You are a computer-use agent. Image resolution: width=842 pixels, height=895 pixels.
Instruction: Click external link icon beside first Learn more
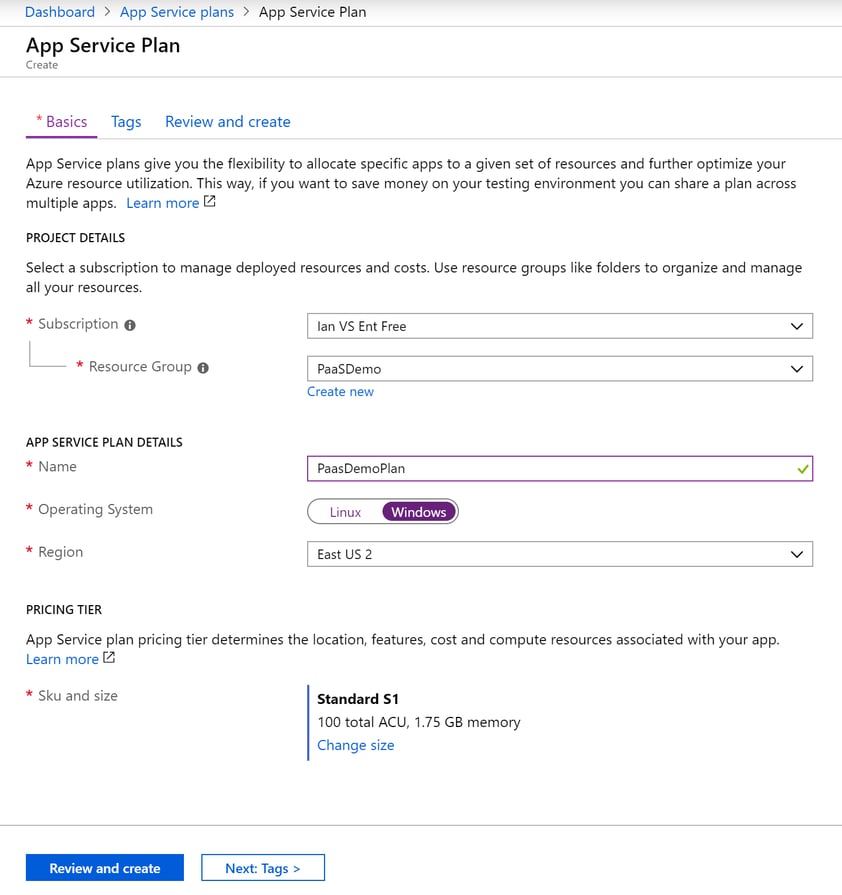210,202
